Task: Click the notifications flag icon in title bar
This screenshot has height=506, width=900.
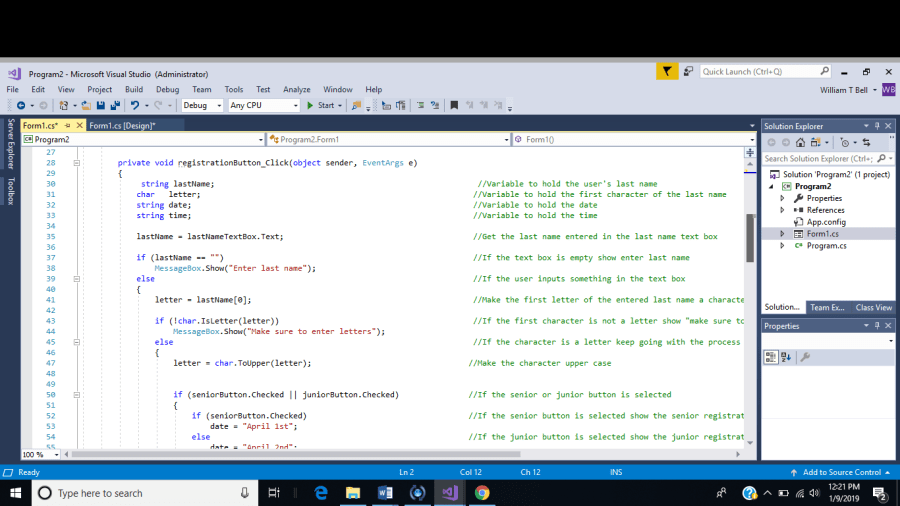Action: (667, 72)
